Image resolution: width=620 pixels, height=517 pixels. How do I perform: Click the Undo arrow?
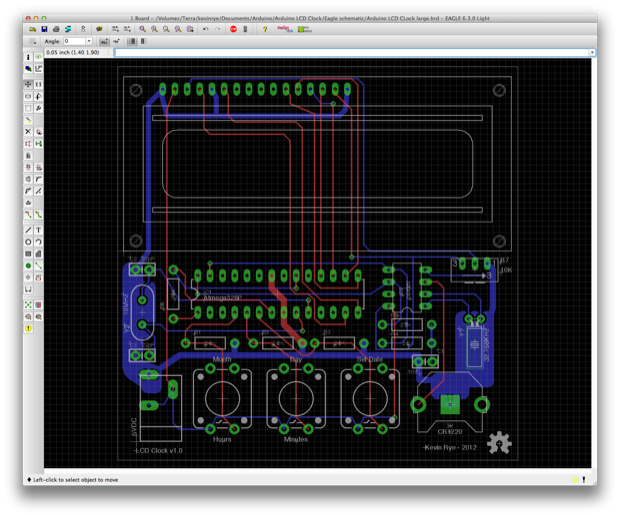206,29
